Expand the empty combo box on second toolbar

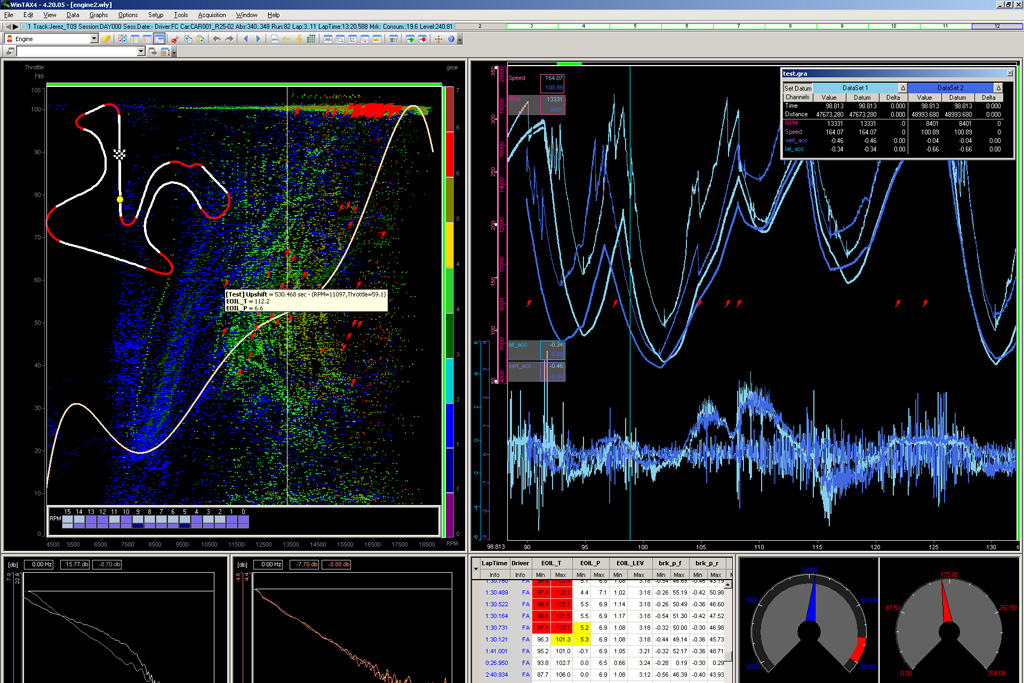(141, 51)
